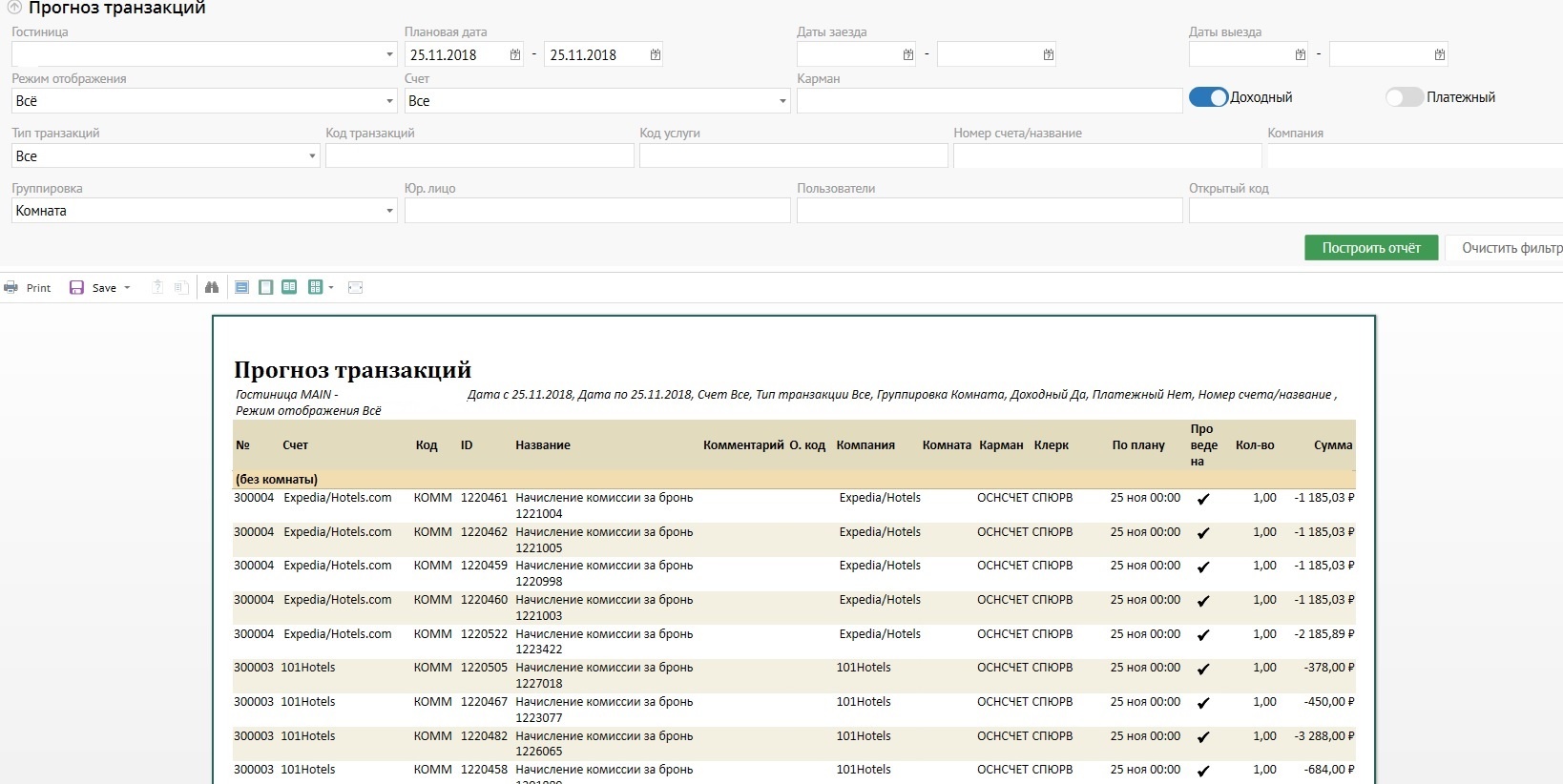Open calendar for second Плановая дата field
The width and height of the screenshot is (1563, 784).
655,55
